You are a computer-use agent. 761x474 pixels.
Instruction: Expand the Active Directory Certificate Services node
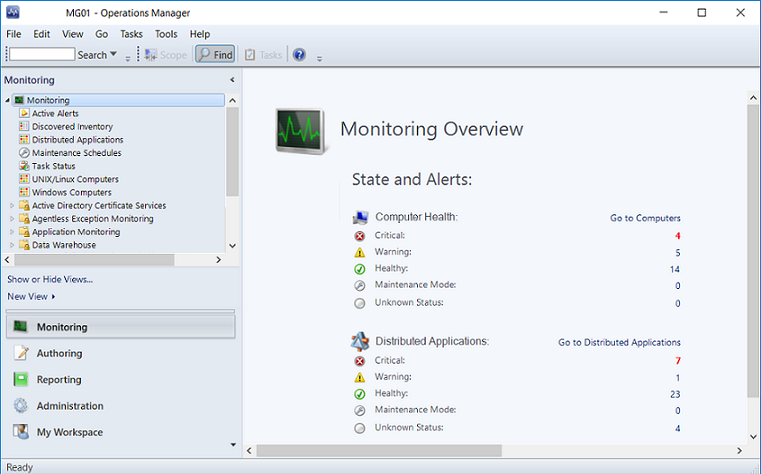[12, 206]
